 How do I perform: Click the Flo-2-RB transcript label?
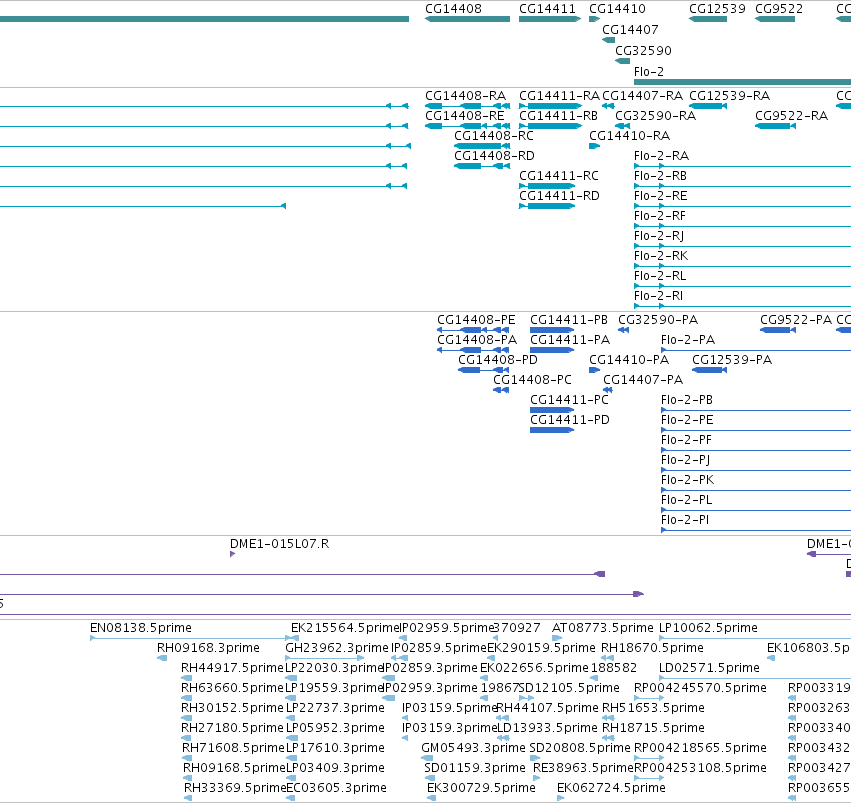click(661, 176)
